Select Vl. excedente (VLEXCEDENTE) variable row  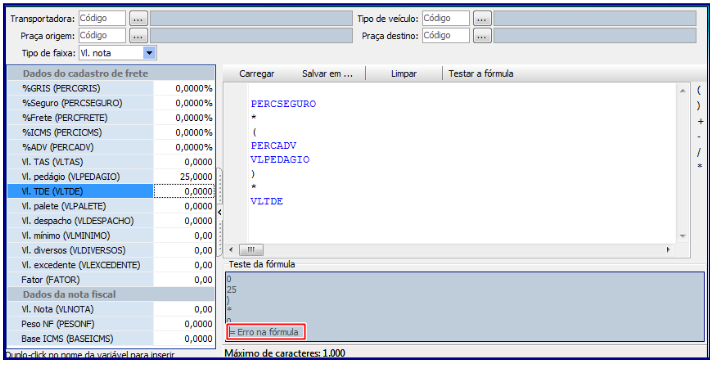pos(111,265)
